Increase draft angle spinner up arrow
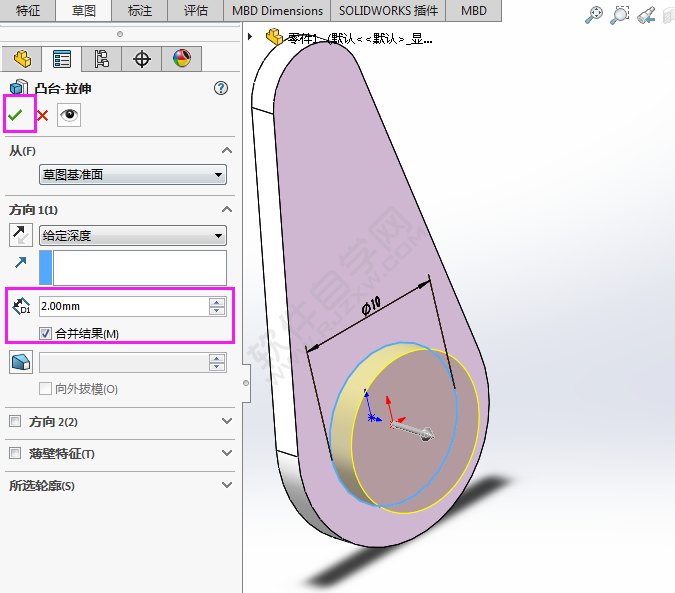 coord(217,358)
